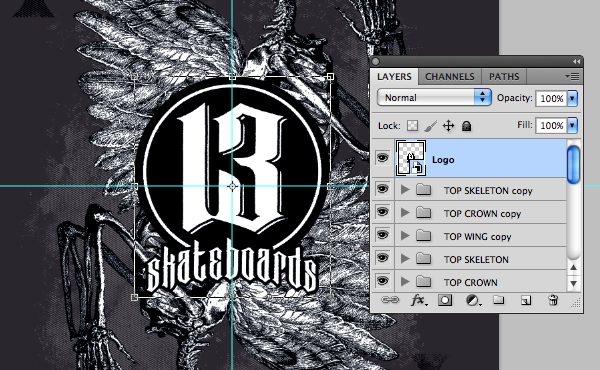
Task: Select the Logo layer thumbnail
Action: (411, 158)
